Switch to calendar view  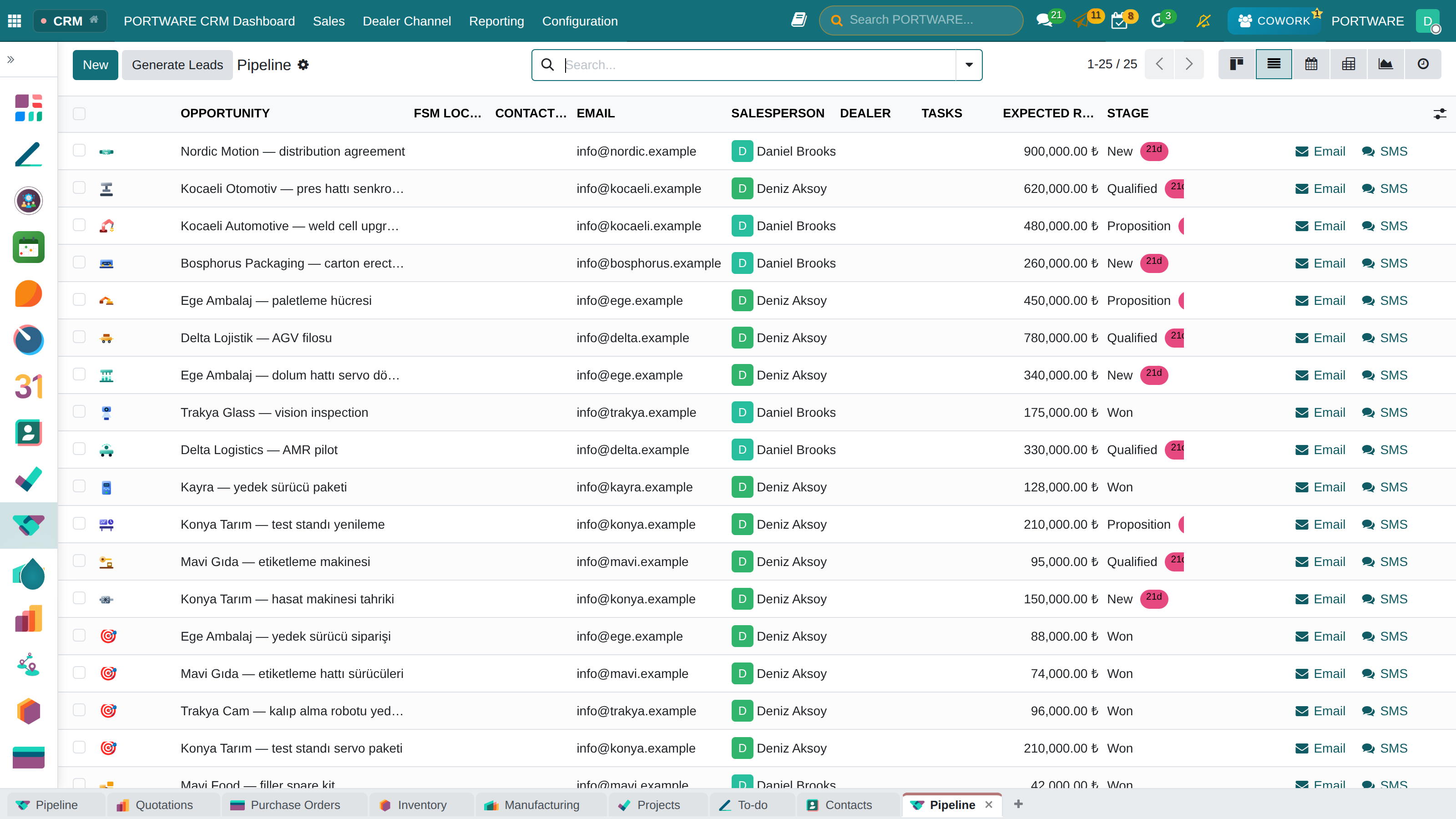coord(1311,65)
